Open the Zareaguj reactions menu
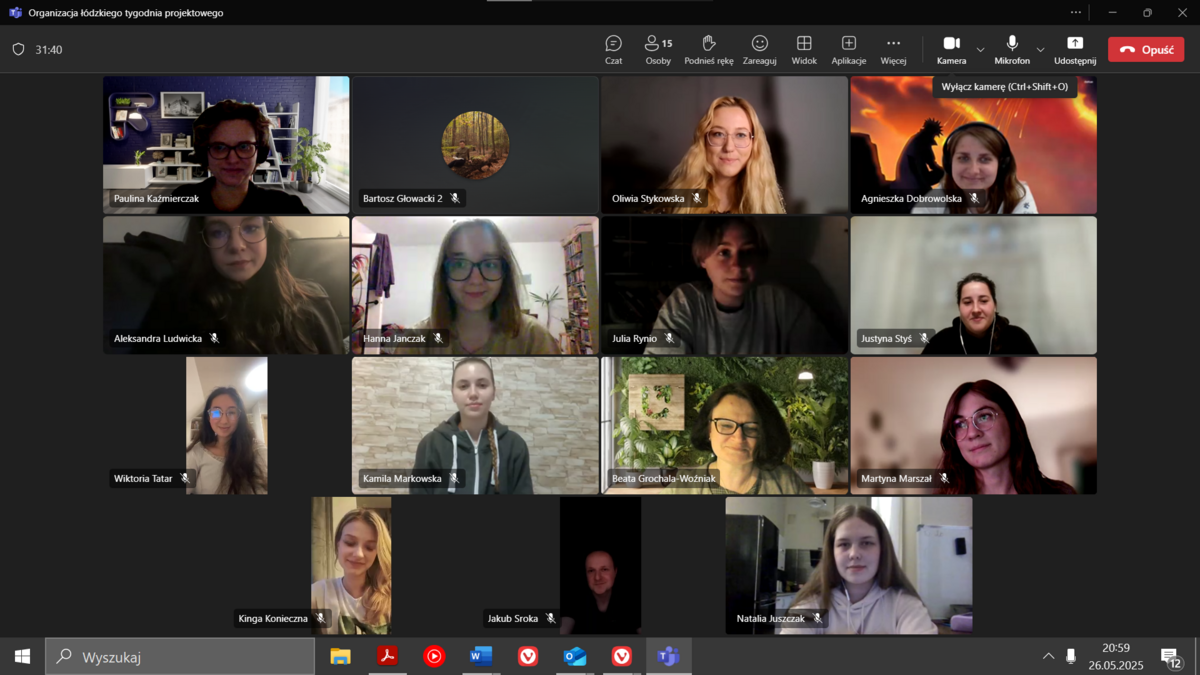The height and width of the screenshot is (675, 1200). (759, 50)
